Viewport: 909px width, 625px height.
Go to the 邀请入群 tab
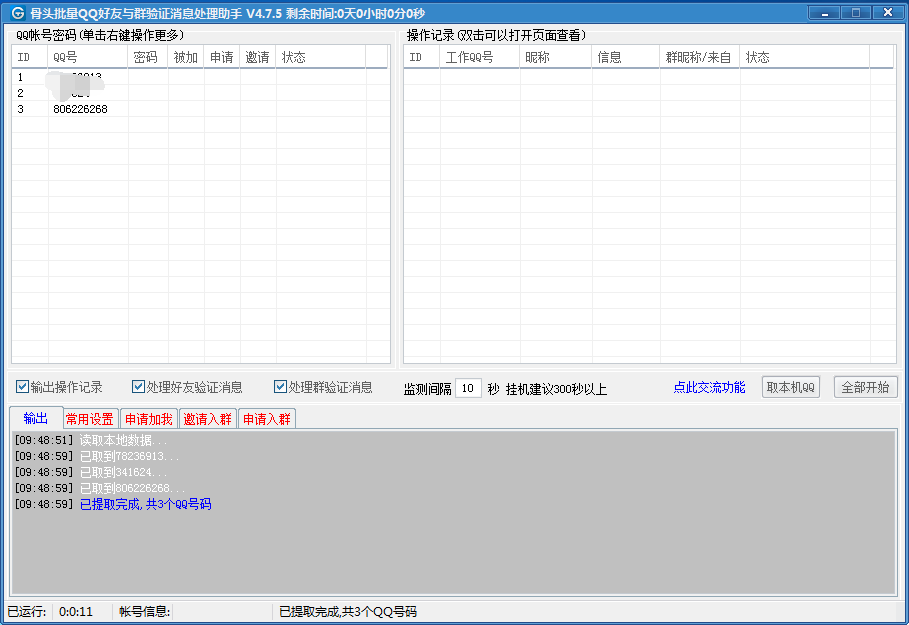[208, 419]
